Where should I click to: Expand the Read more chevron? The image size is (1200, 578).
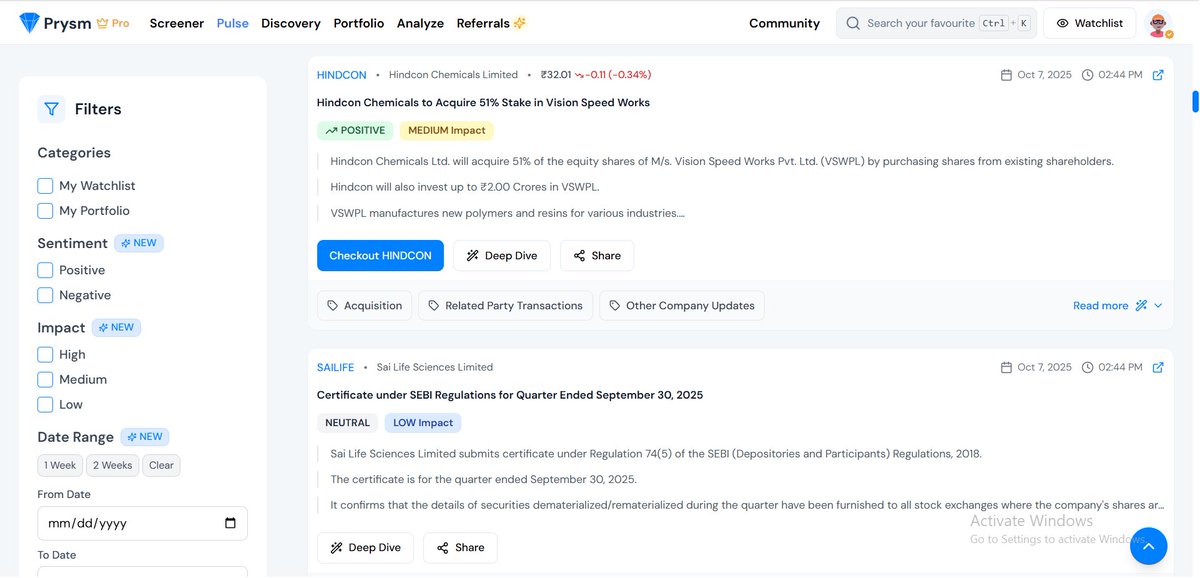click(x=1158, y=306)
